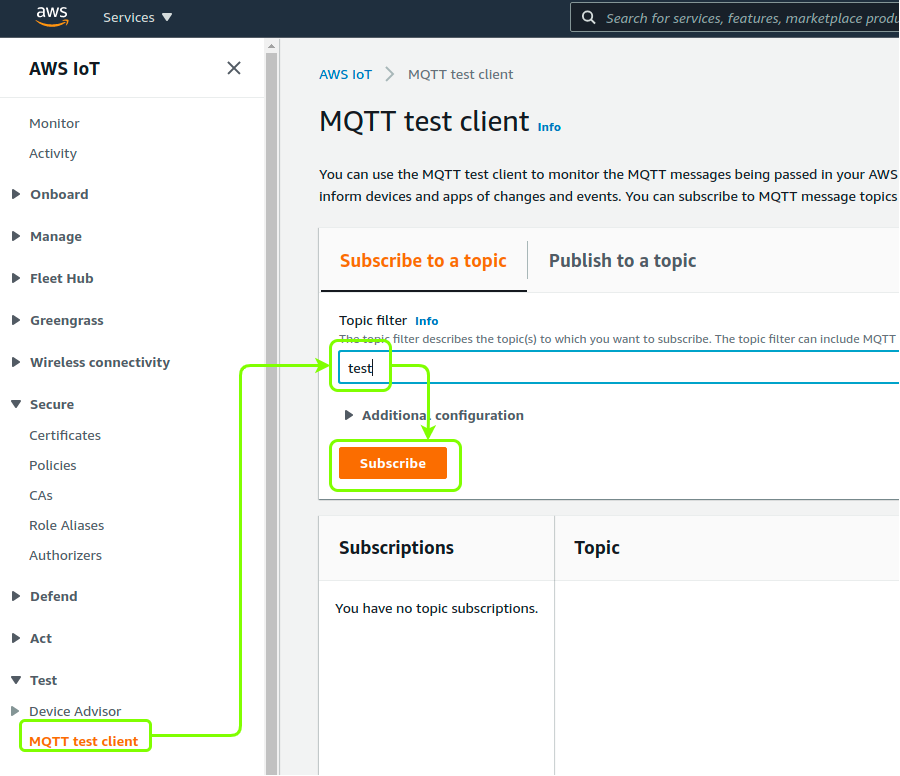Open Monitor in the sidebar
Viewport: 900px width, 776px height.
(55, 123)
